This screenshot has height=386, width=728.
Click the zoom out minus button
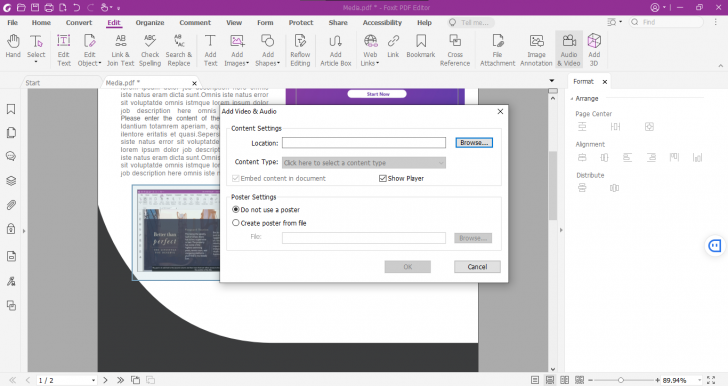pos(590,380)
